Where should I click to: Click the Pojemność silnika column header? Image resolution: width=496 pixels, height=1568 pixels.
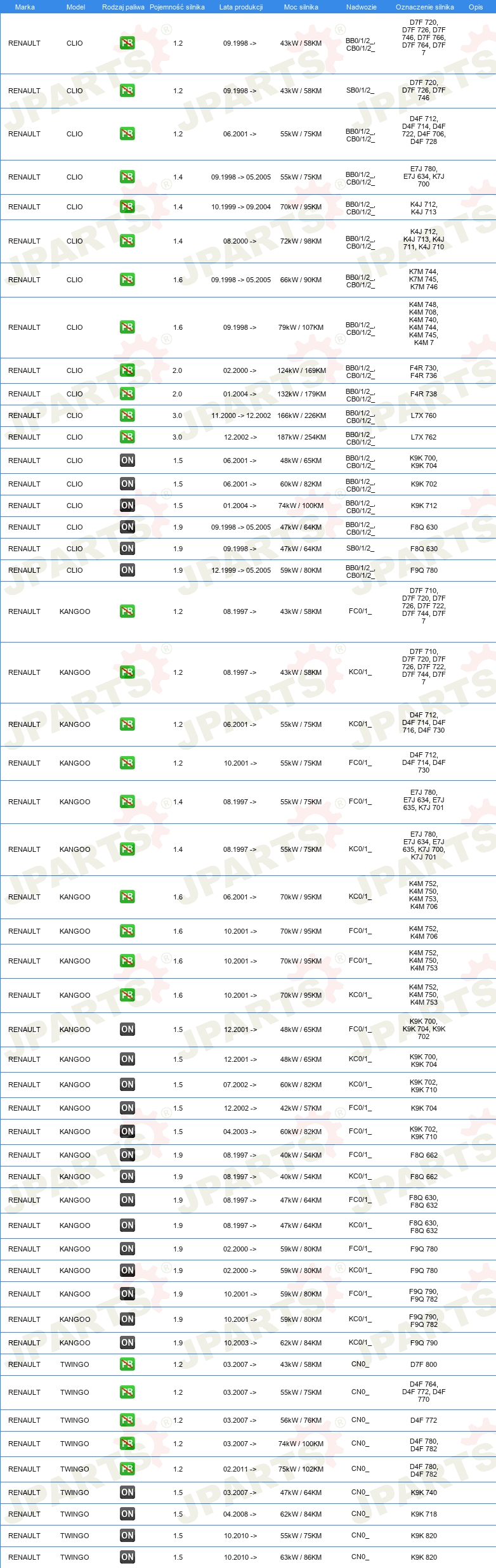pos(177,7)
